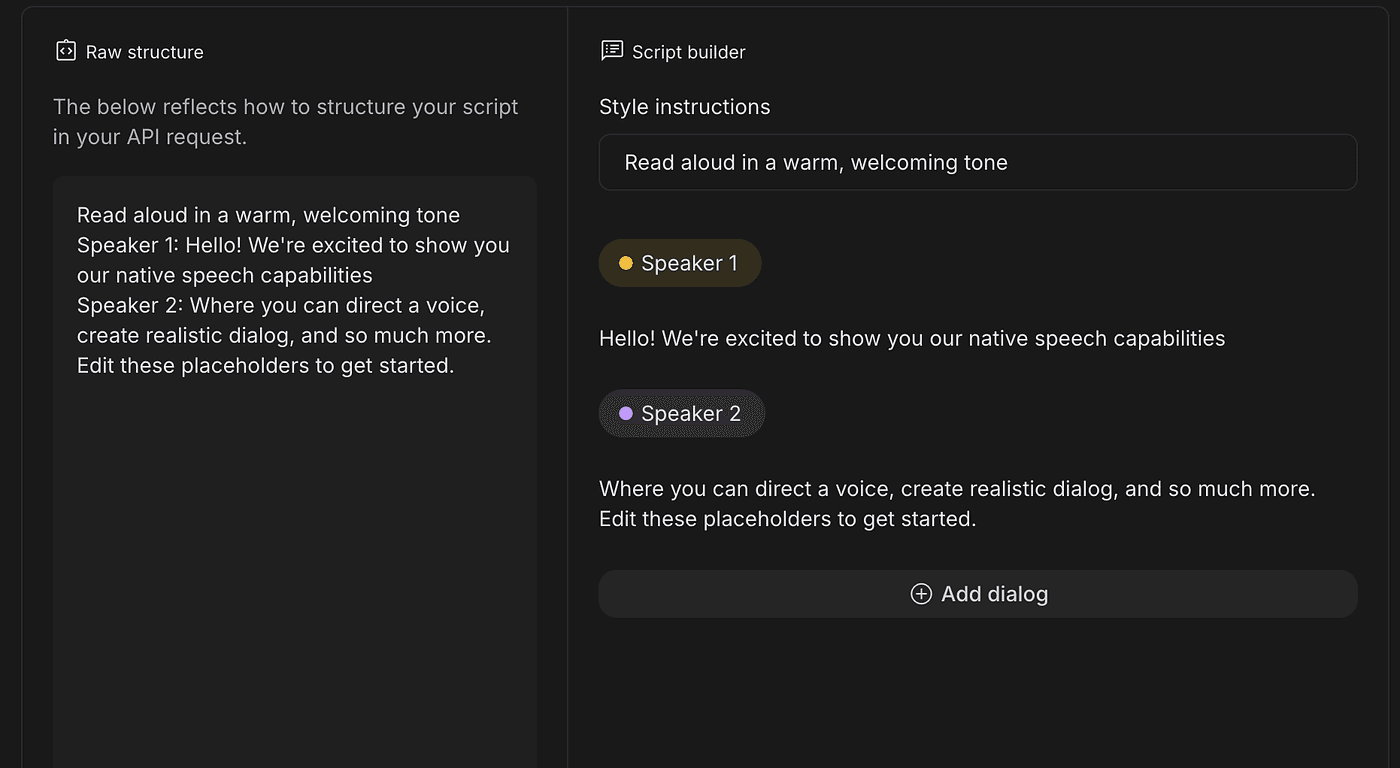Click the plus icon beside Add dialog
This screenshot has width=1400, height=768.
921,594
